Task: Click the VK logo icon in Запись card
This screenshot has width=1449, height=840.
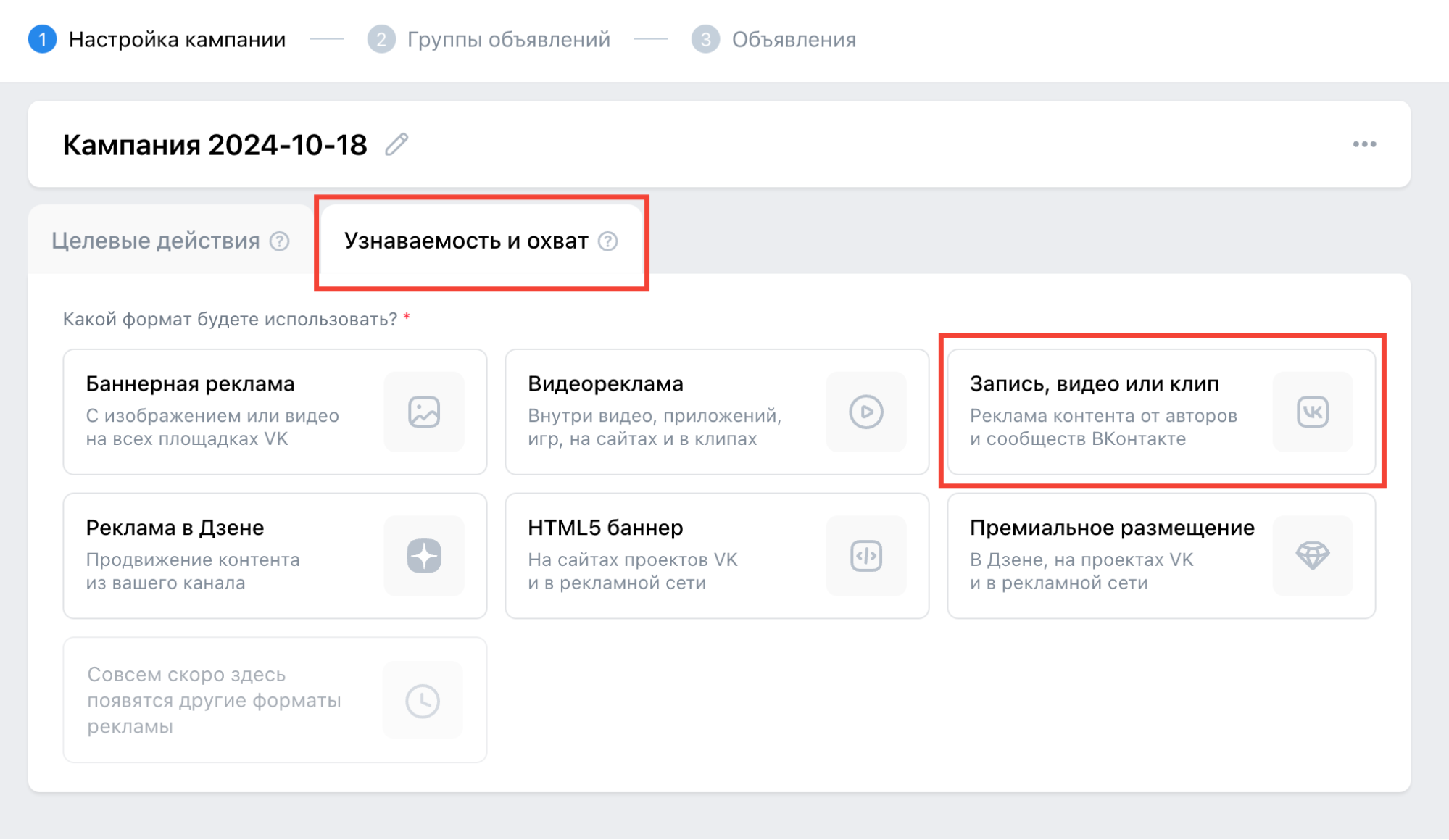Action: coord(1313,412)
